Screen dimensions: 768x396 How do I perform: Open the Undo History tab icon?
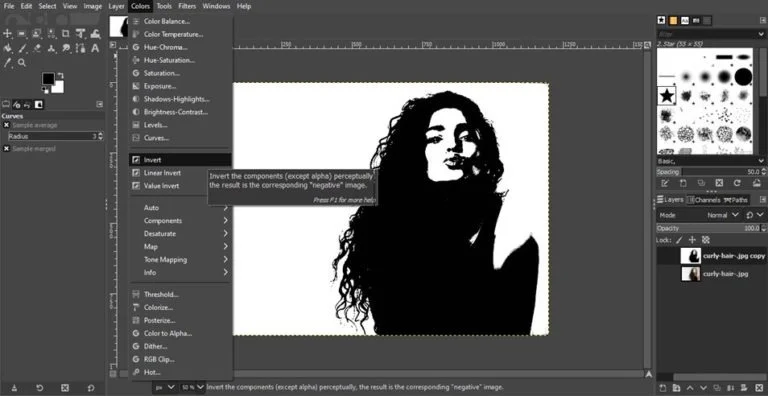pos(27,104)
